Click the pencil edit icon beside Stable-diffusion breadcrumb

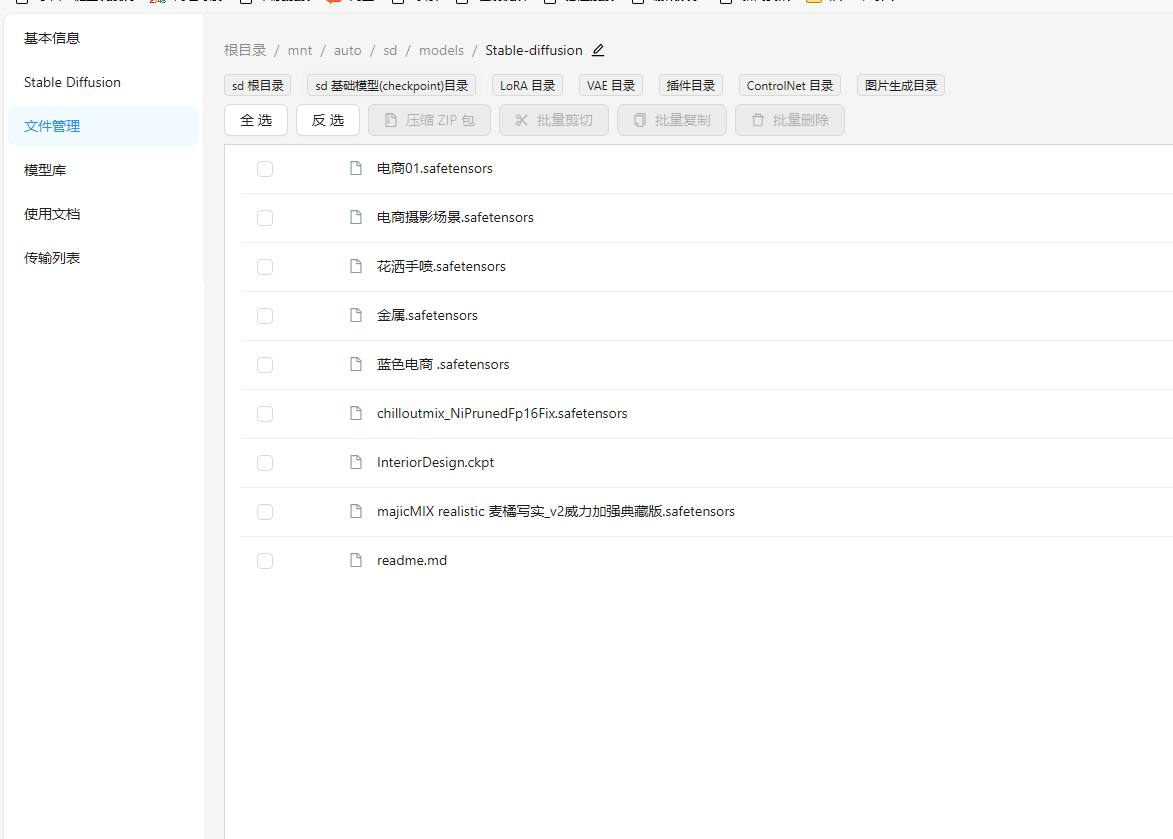[x=597, y=49]
